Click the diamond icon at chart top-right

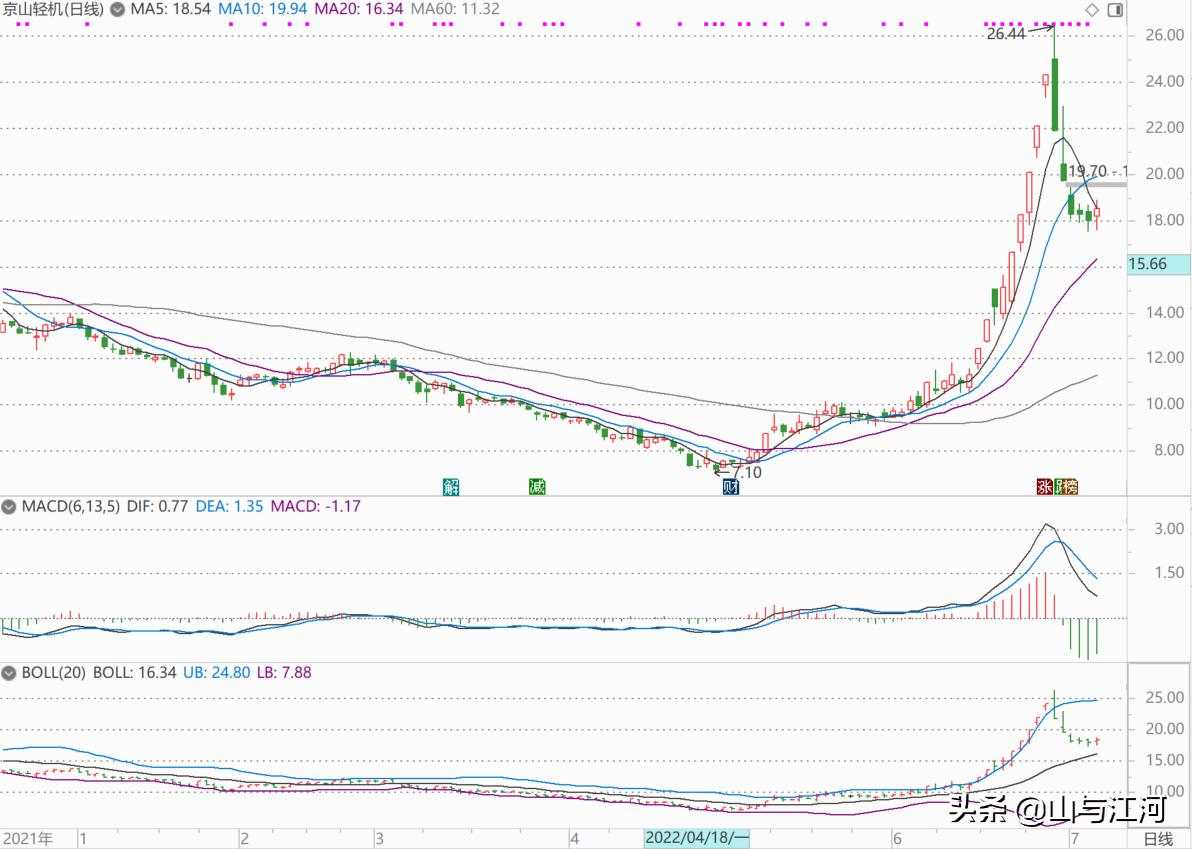coord(1091,10)
